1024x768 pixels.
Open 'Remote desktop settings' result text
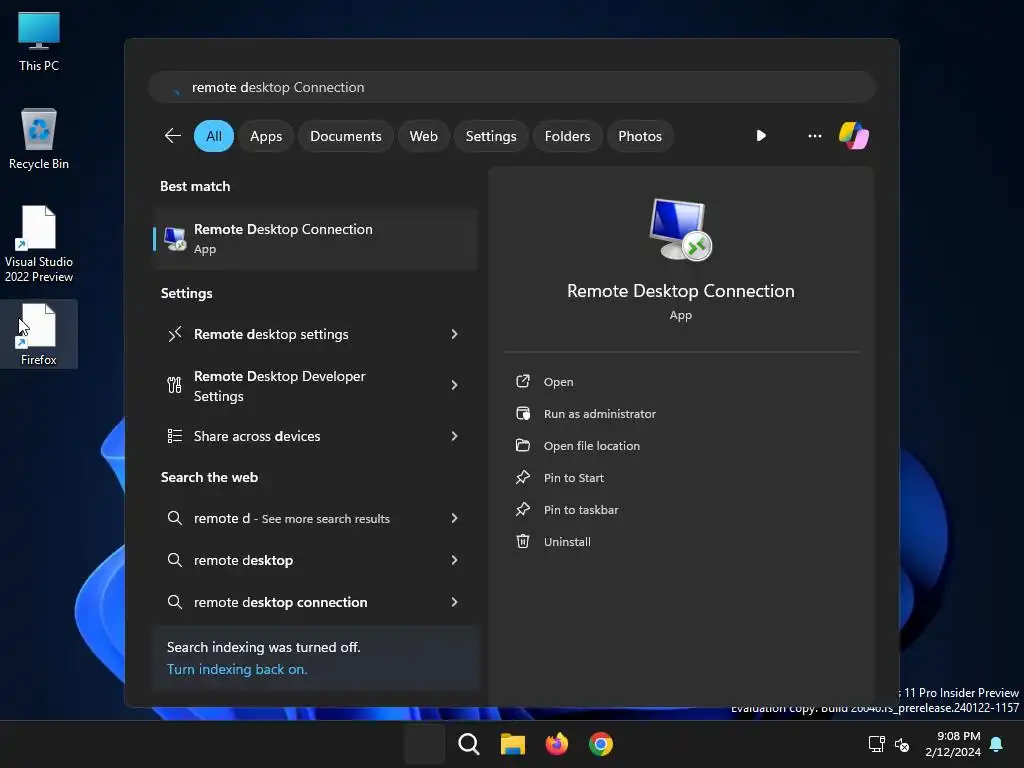(x=271, y=334)
